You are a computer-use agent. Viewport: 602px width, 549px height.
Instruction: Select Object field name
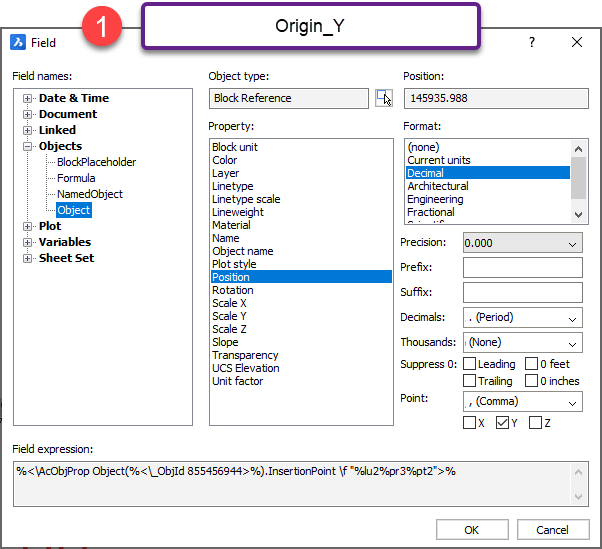(74, 210)
